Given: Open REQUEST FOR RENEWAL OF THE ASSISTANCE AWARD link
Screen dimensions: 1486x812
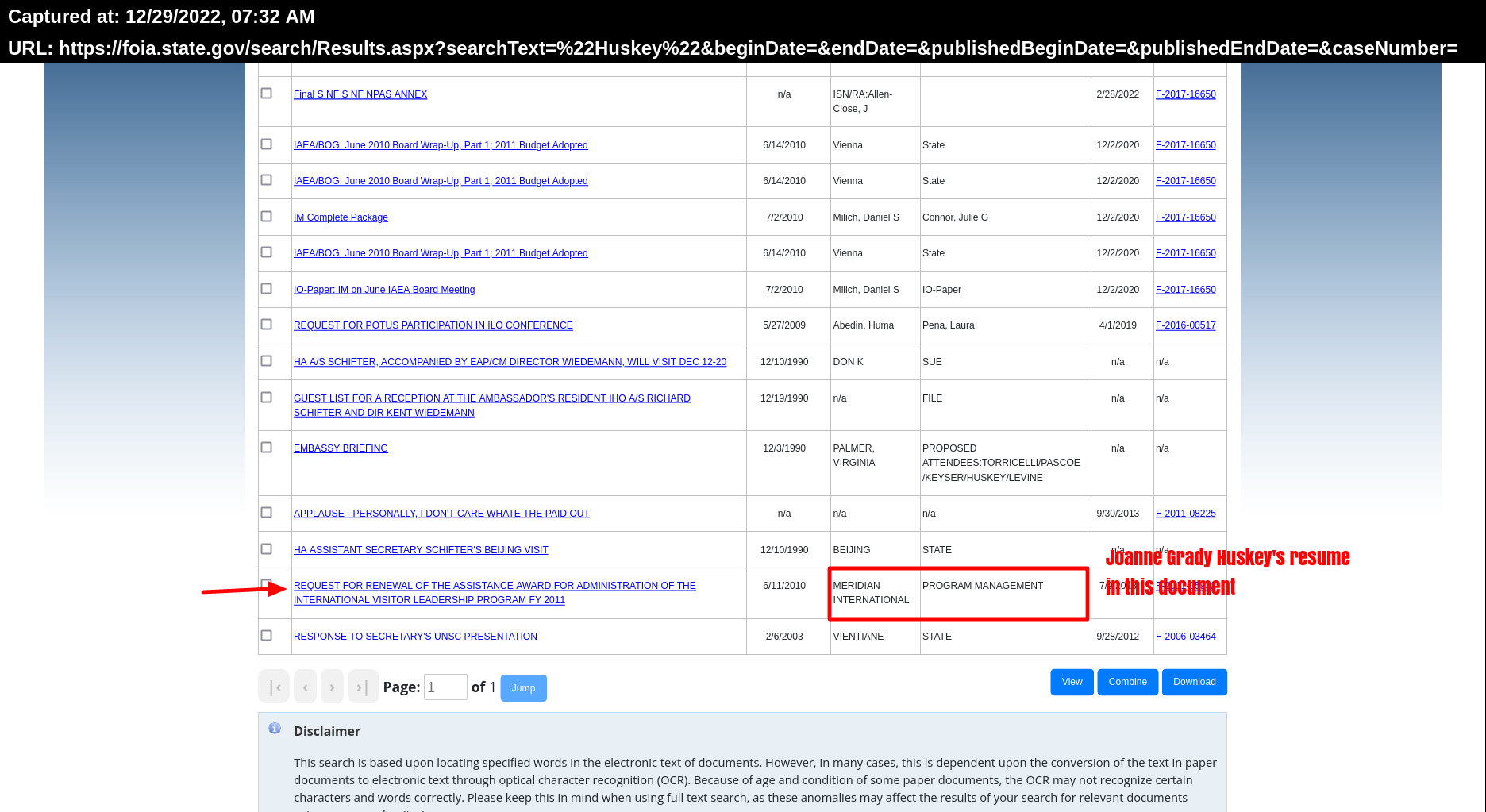Looking at the screenshot, I should click(x=495, y=593).
